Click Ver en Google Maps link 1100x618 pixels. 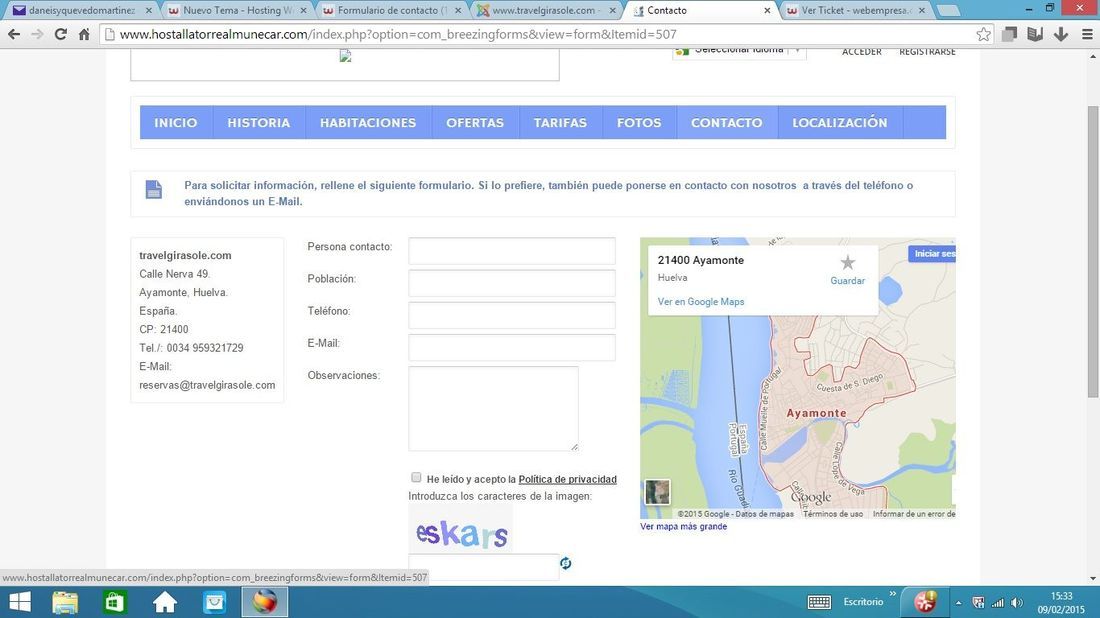point(701,302)
